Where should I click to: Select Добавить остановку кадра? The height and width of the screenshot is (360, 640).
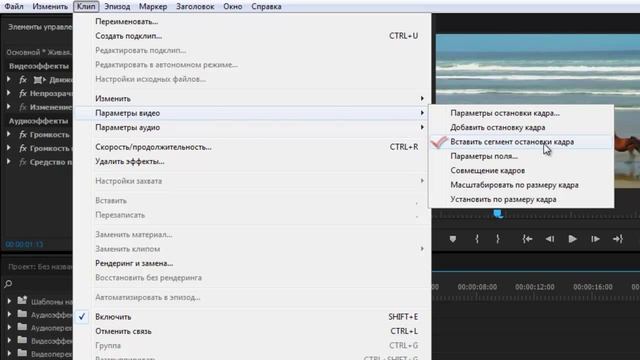(x=521, y=127)
